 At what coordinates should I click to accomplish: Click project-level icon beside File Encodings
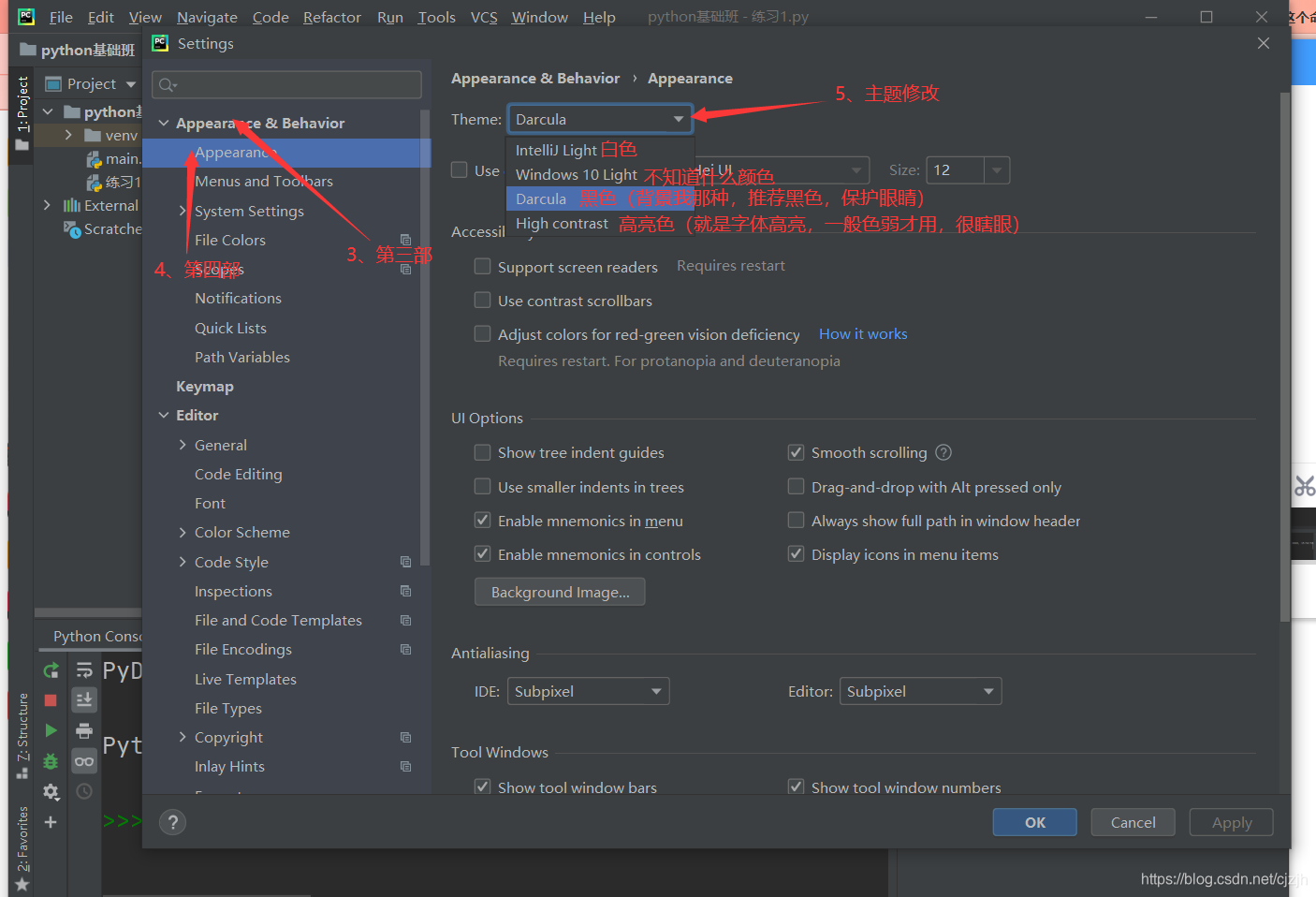[405, 649]
